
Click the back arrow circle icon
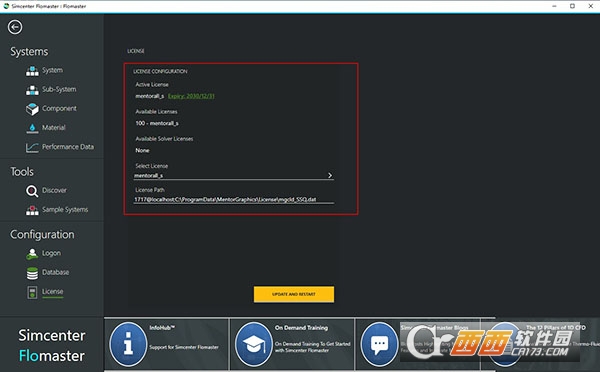coord(15,27)
